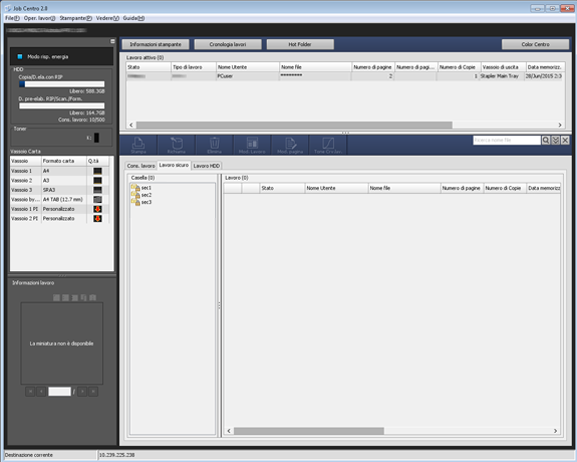The height and width of the screenshot is (462, 577).
Task: Open the left panel options menu icon
Action: point(113,41)
